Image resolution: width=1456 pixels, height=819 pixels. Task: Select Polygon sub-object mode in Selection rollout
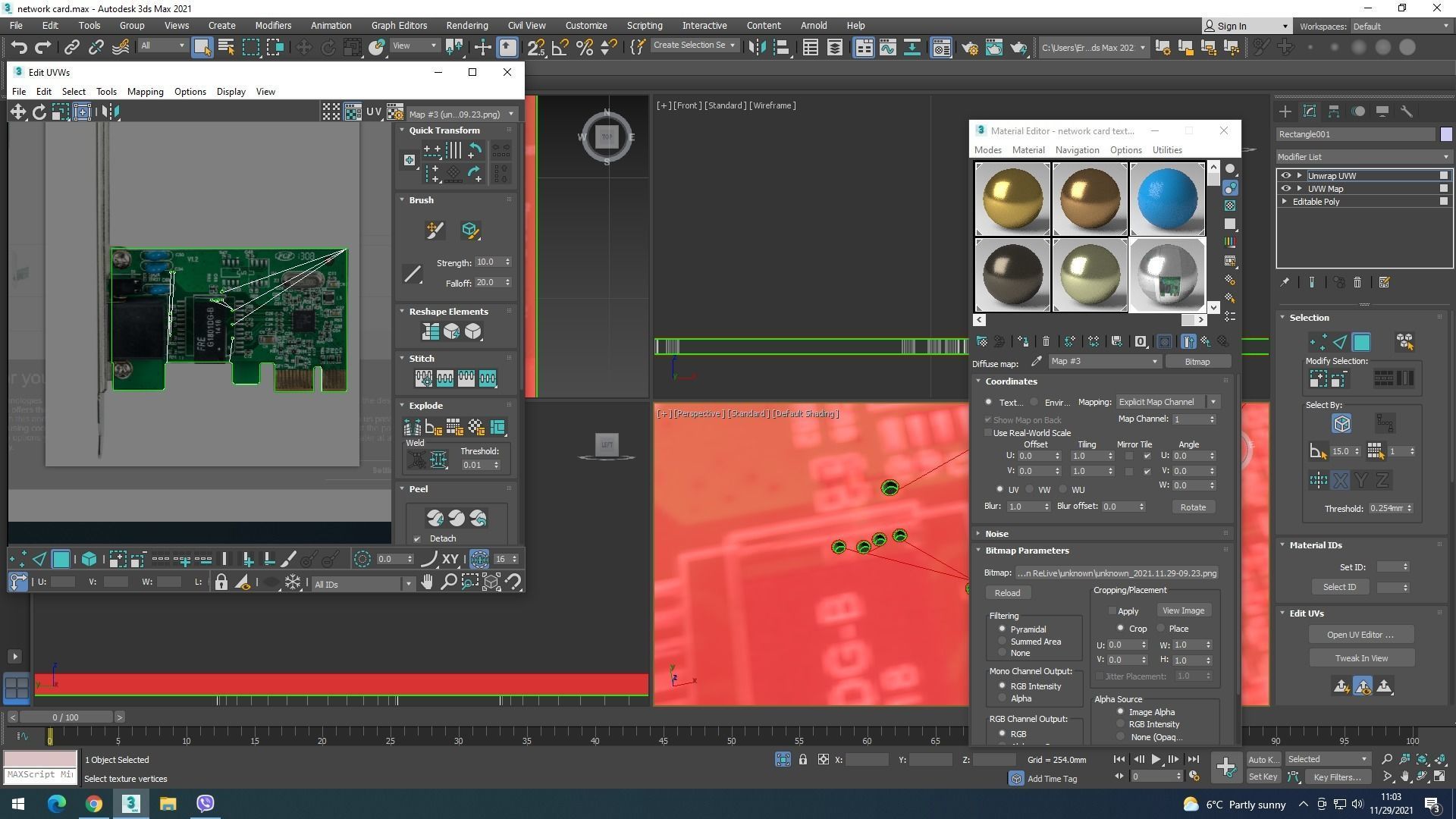coord(1361,343)
